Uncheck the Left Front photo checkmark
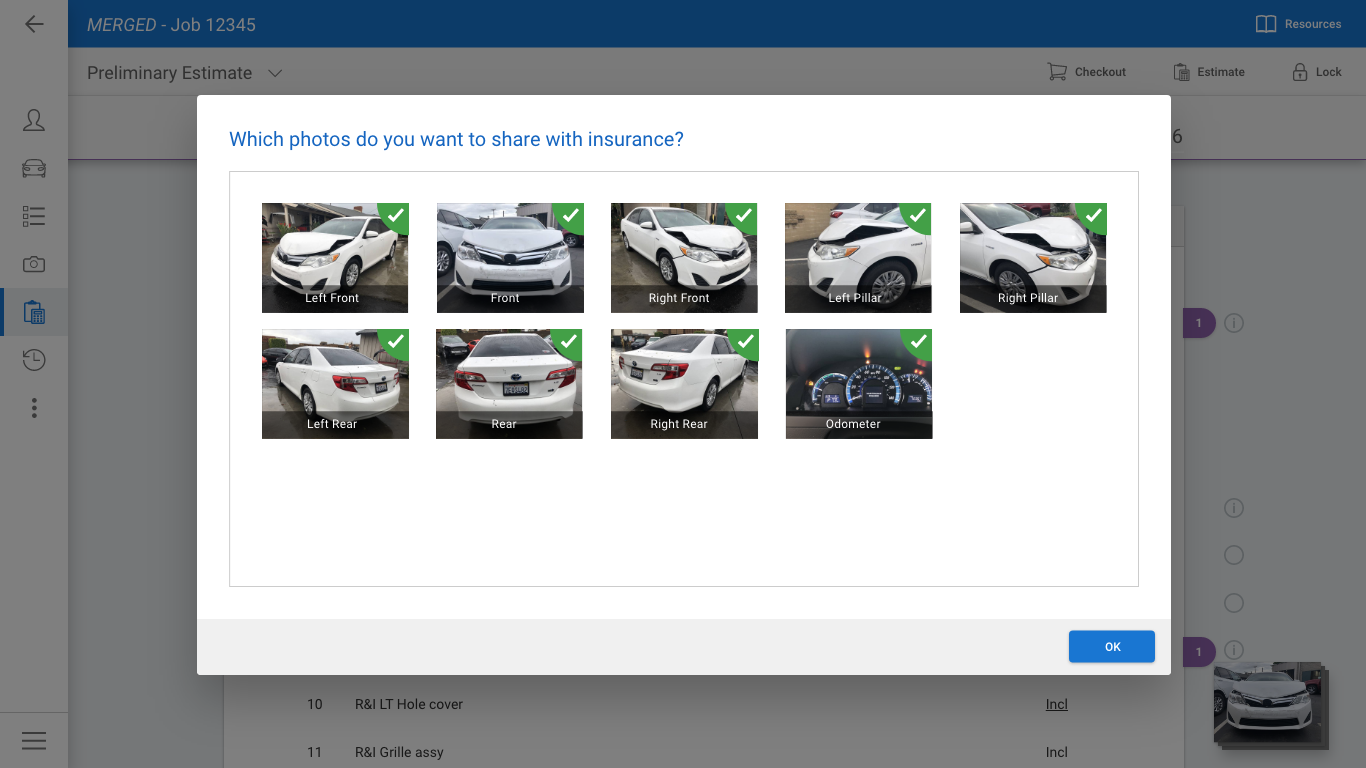Viewport: 1366px width, 768px height. [x=396, y=216]
